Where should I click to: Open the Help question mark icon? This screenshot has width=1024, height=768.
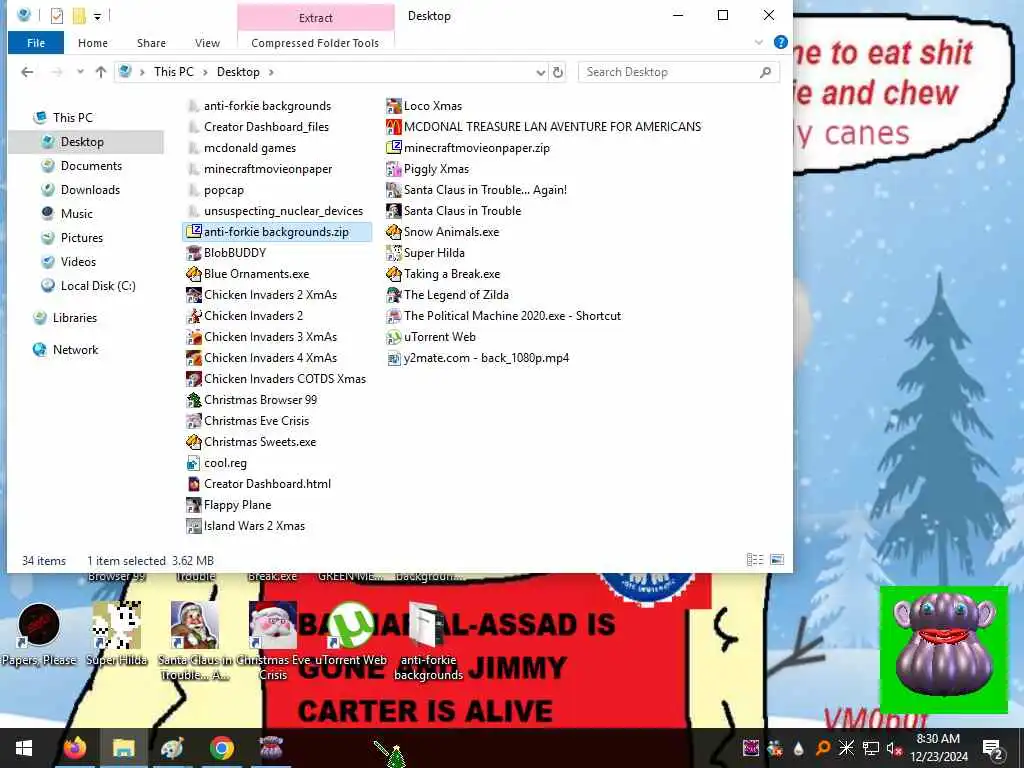(x=780, y=42)
